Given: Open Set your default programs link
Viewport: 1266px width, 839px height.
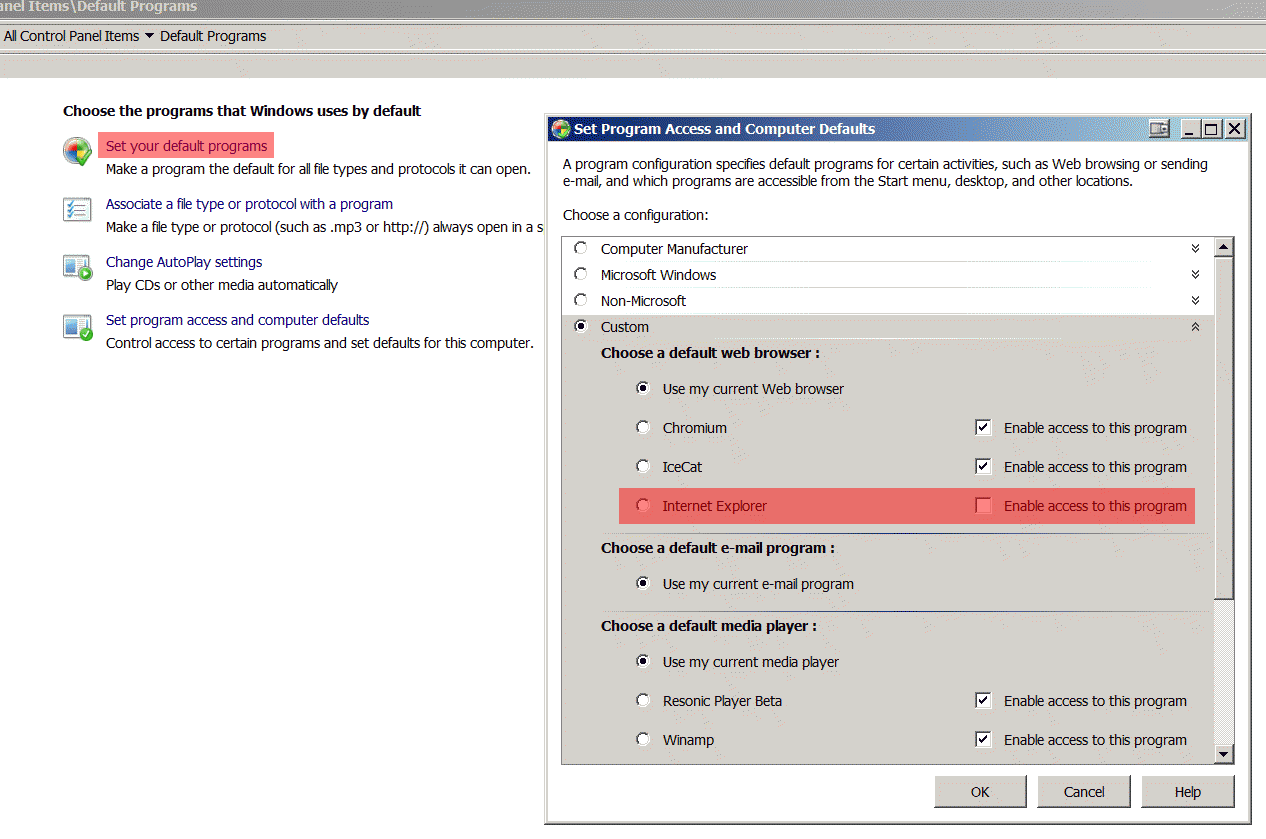Looking at the screenshot, I should [x=187, y=146].
